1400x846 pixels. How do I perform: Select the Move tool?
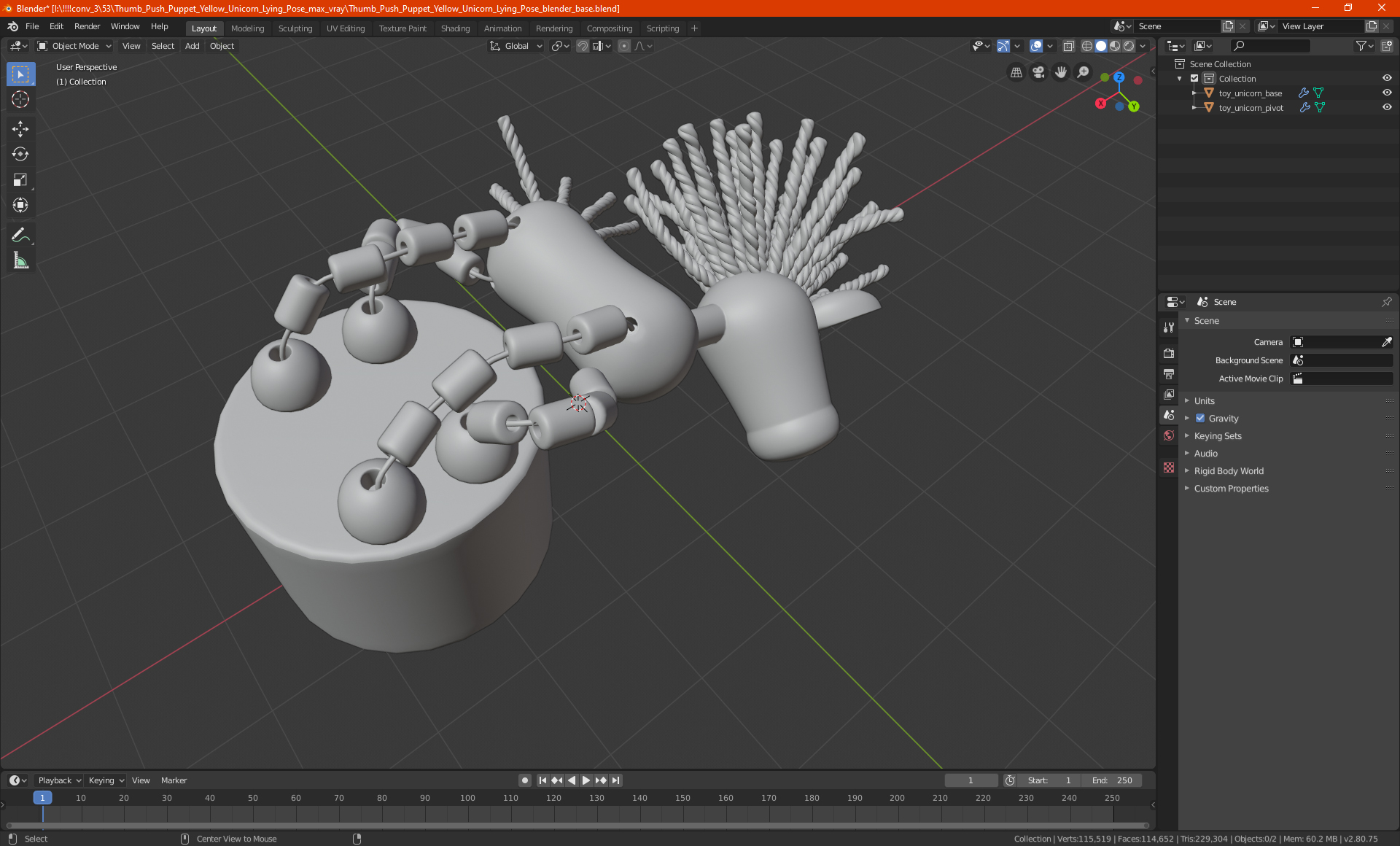(x=20, y=129)
